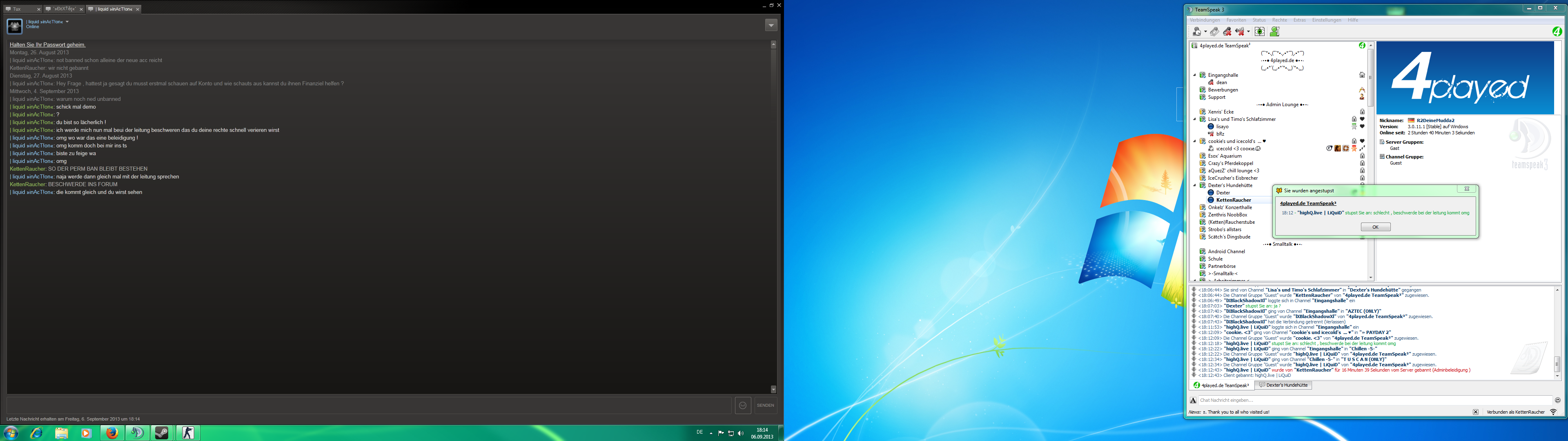The width and height of the screenshot is (1568, 441).
Task: Mute speakers using TeamSpeak toolbar icon
Action: coord(1239,32)
